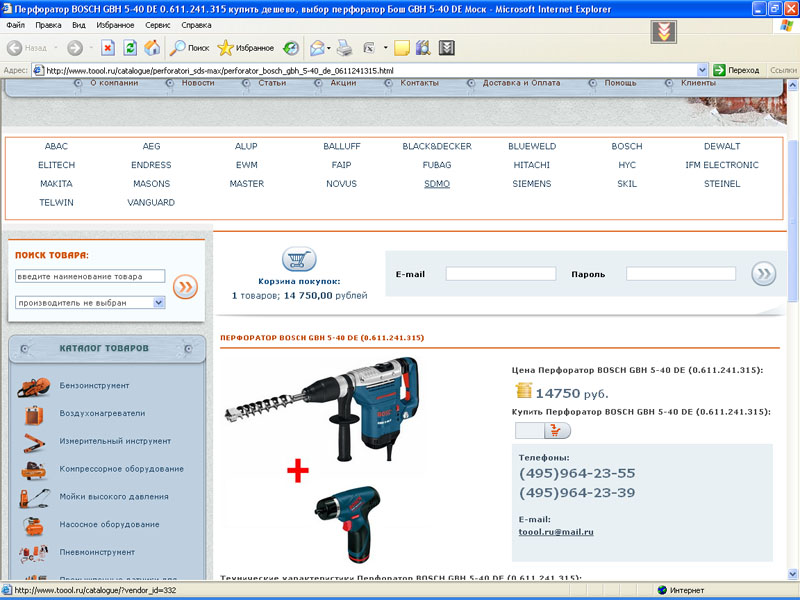Stop loading the page with the red X icon

[x=108, y=48]
